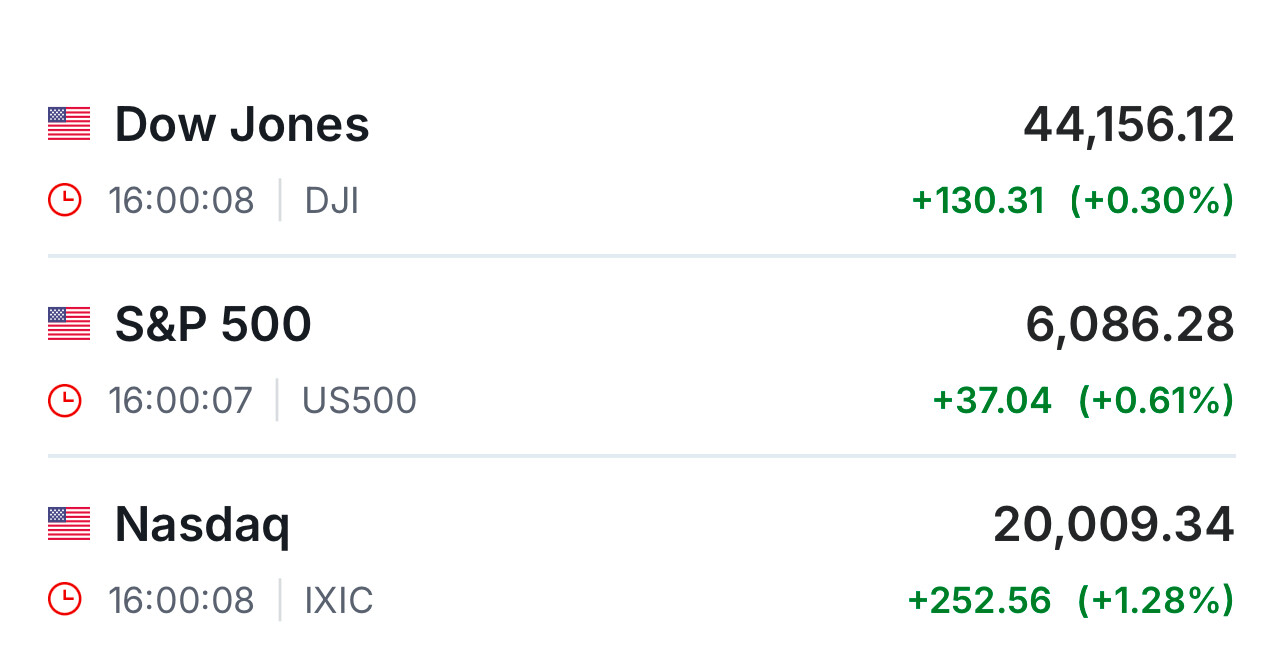Select the S&P 500 price 6,086.28
The image size is (1284, 652).
coord(1130,325)
